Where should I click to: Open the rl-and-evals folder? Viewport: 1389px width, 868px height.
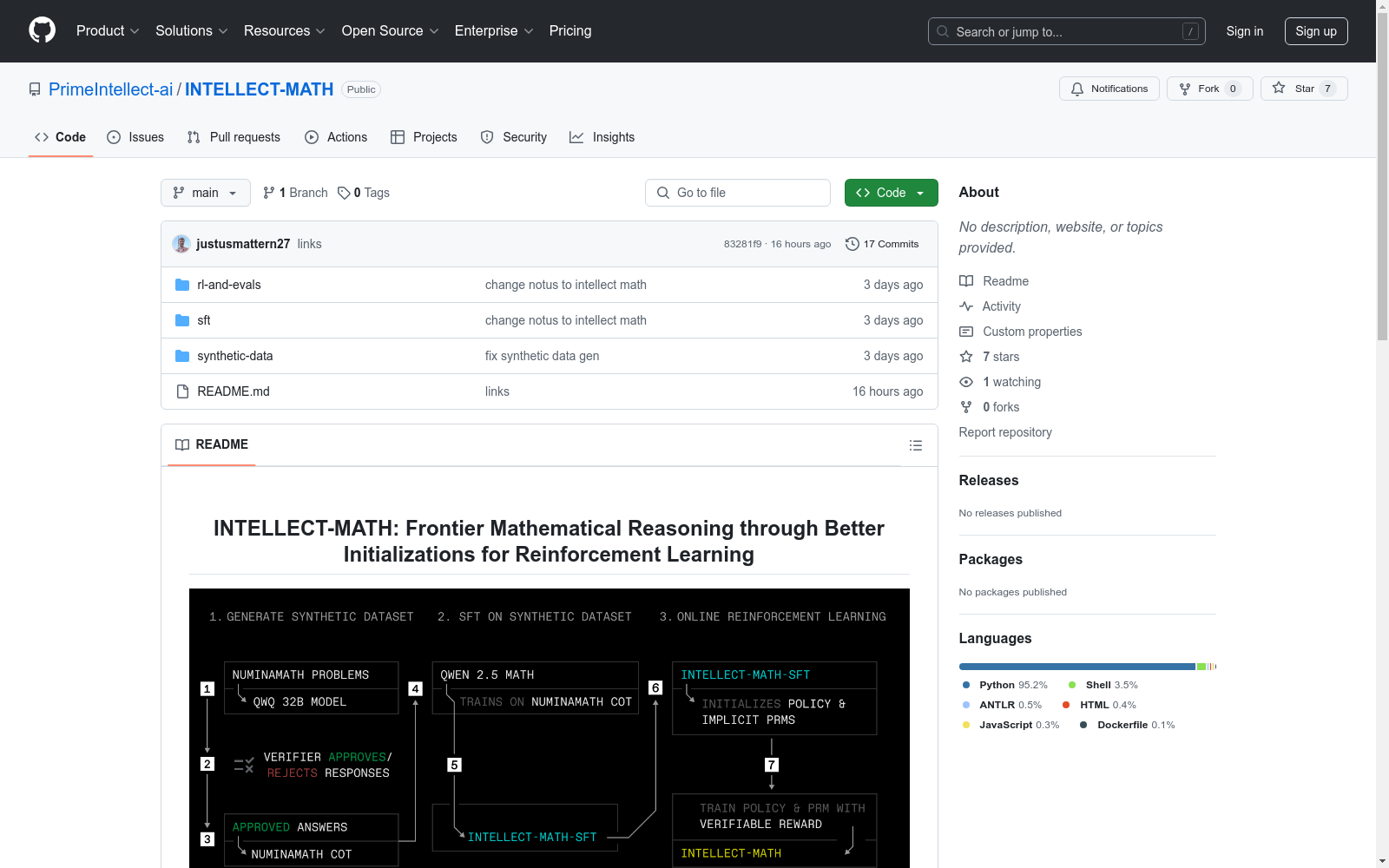point(229,285)
